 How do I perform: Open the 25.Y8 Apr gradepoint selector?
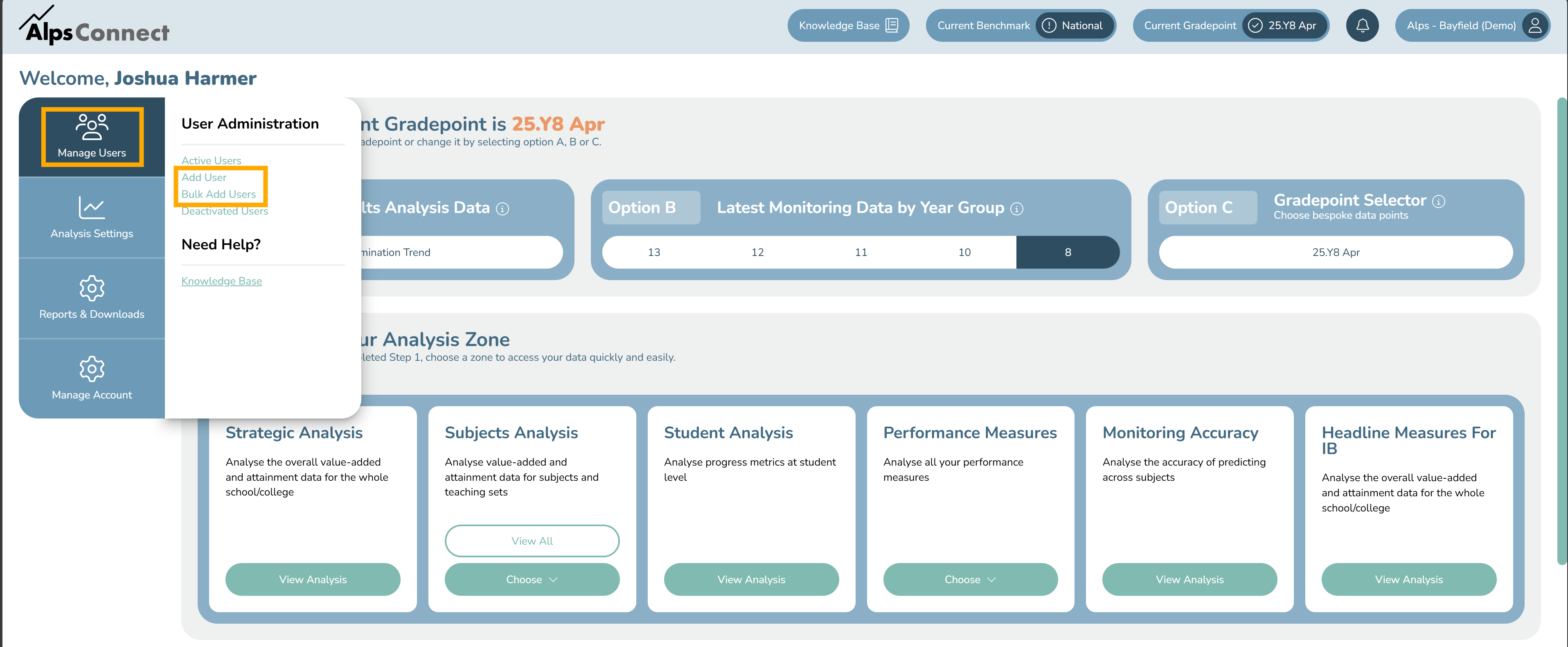point(1336,252)
